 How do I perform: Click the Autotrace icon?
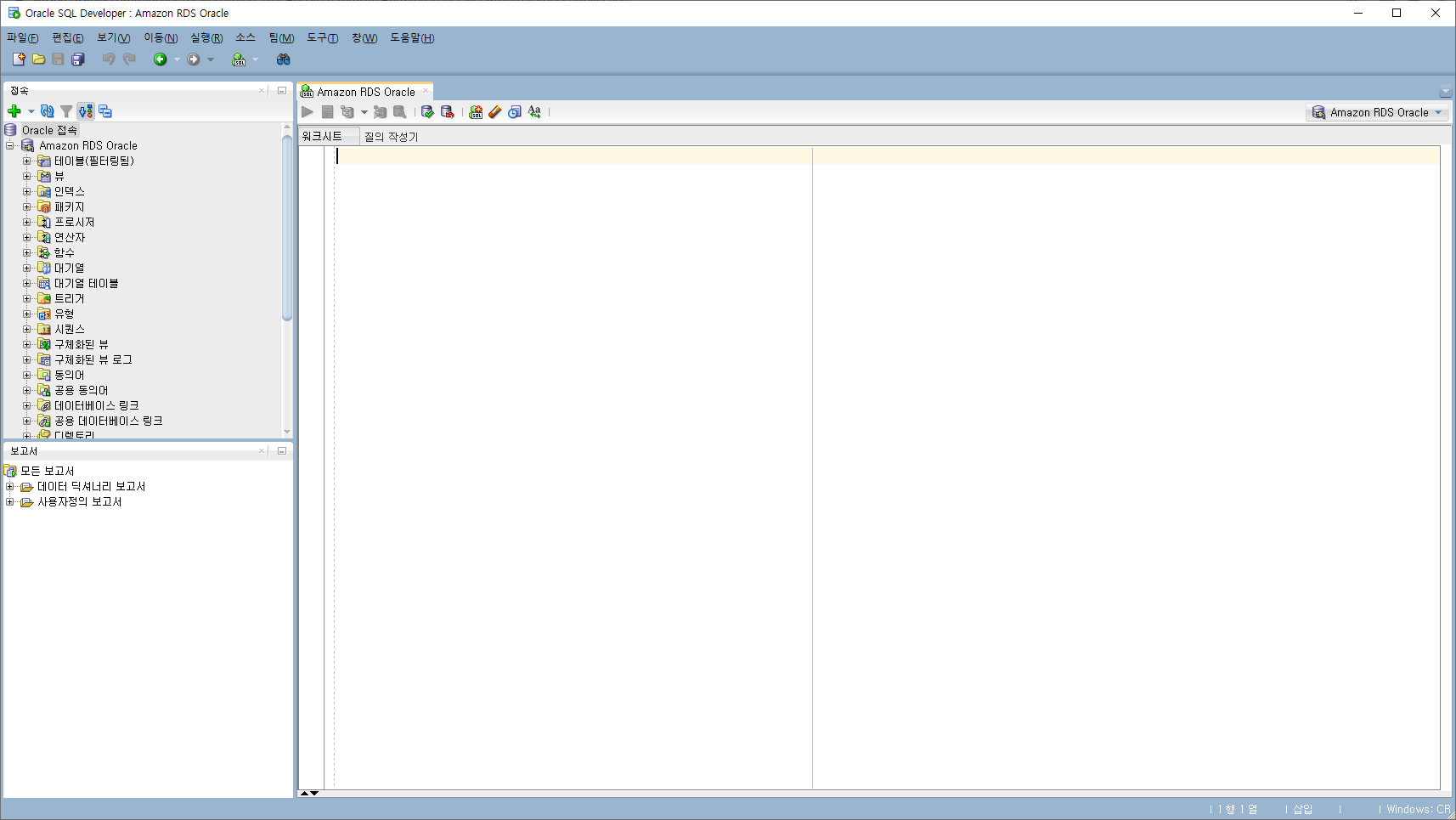tap(380, 112)
